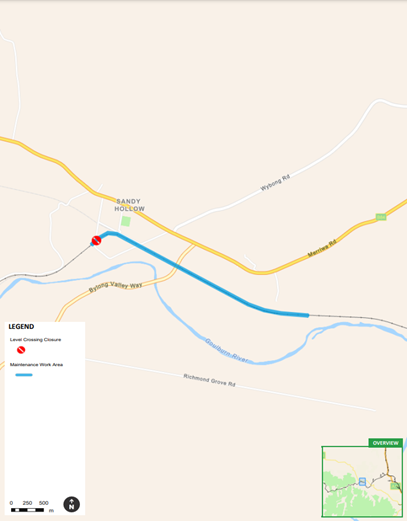Click the green park square near Sandy Hollow
The height and width of the screenshot is (521, 407).
(126, 221)
